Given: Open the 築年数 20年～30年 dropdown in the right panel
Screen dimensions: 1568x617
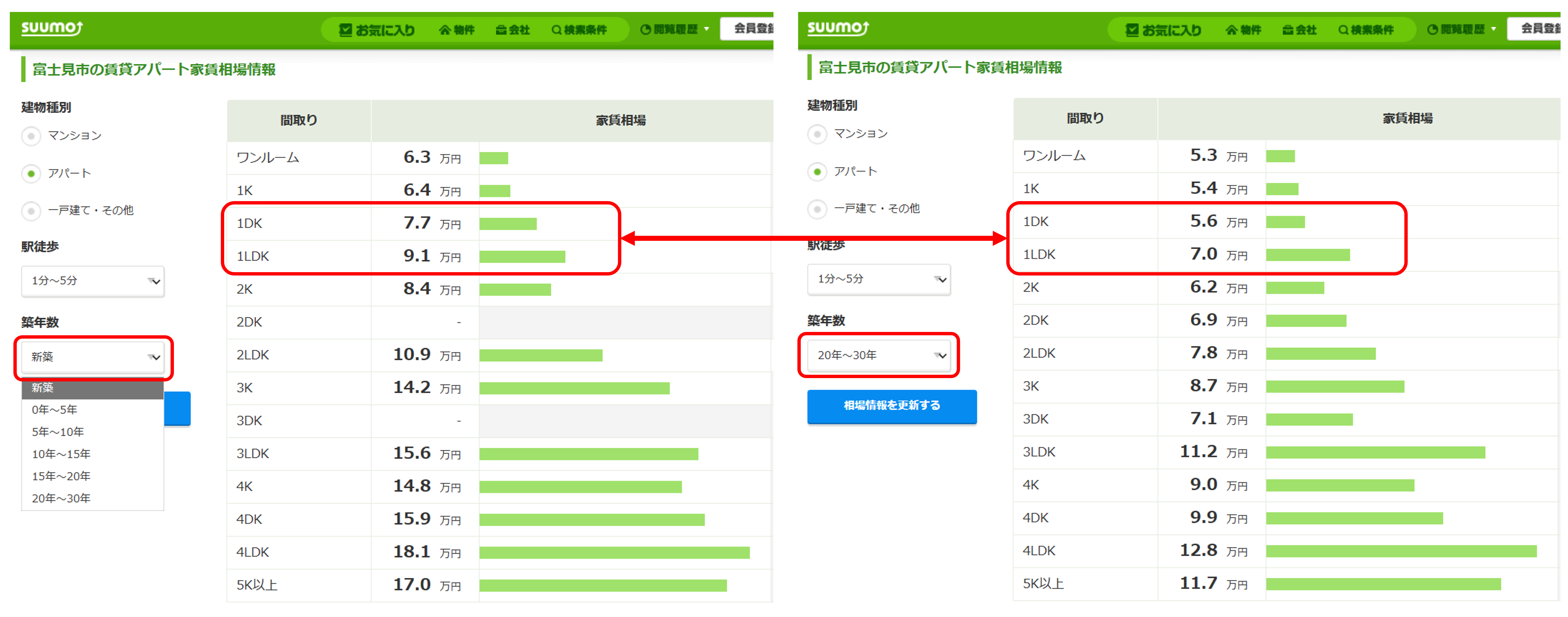Looking at the screenshot, I should tap(879, 355).
